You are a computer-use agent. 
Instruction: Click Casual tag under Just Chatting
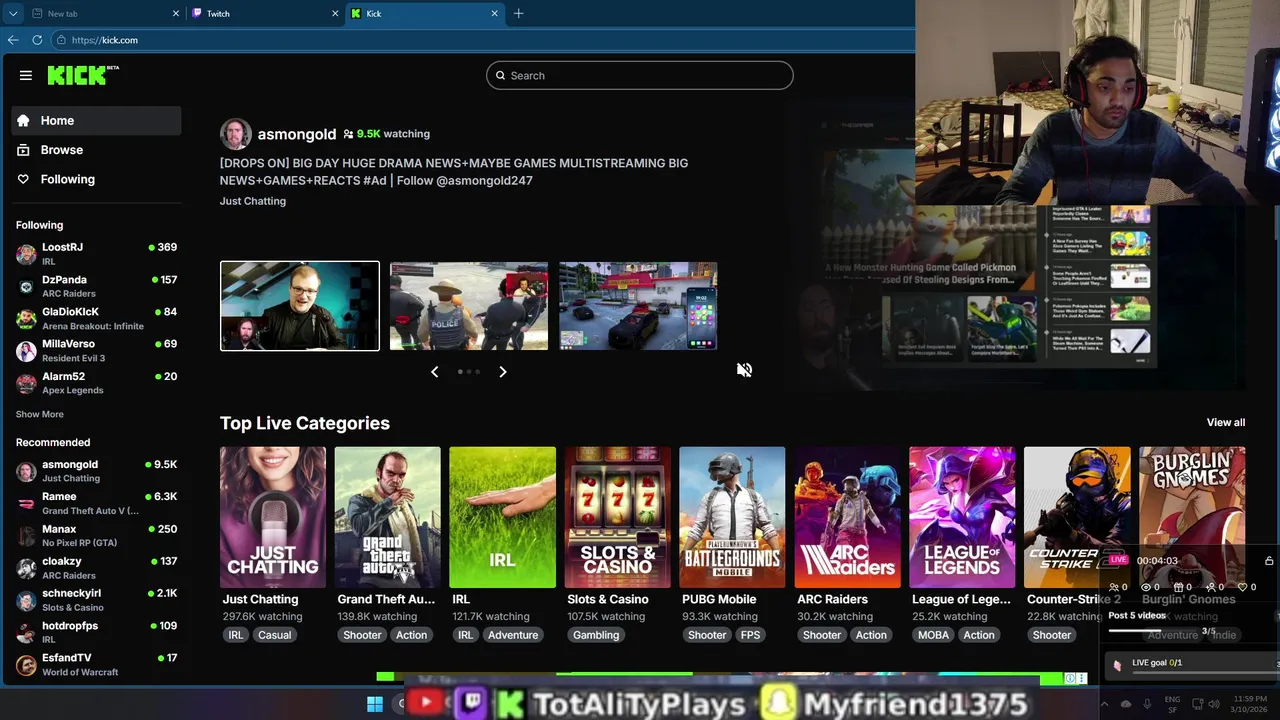pos(274,635)
